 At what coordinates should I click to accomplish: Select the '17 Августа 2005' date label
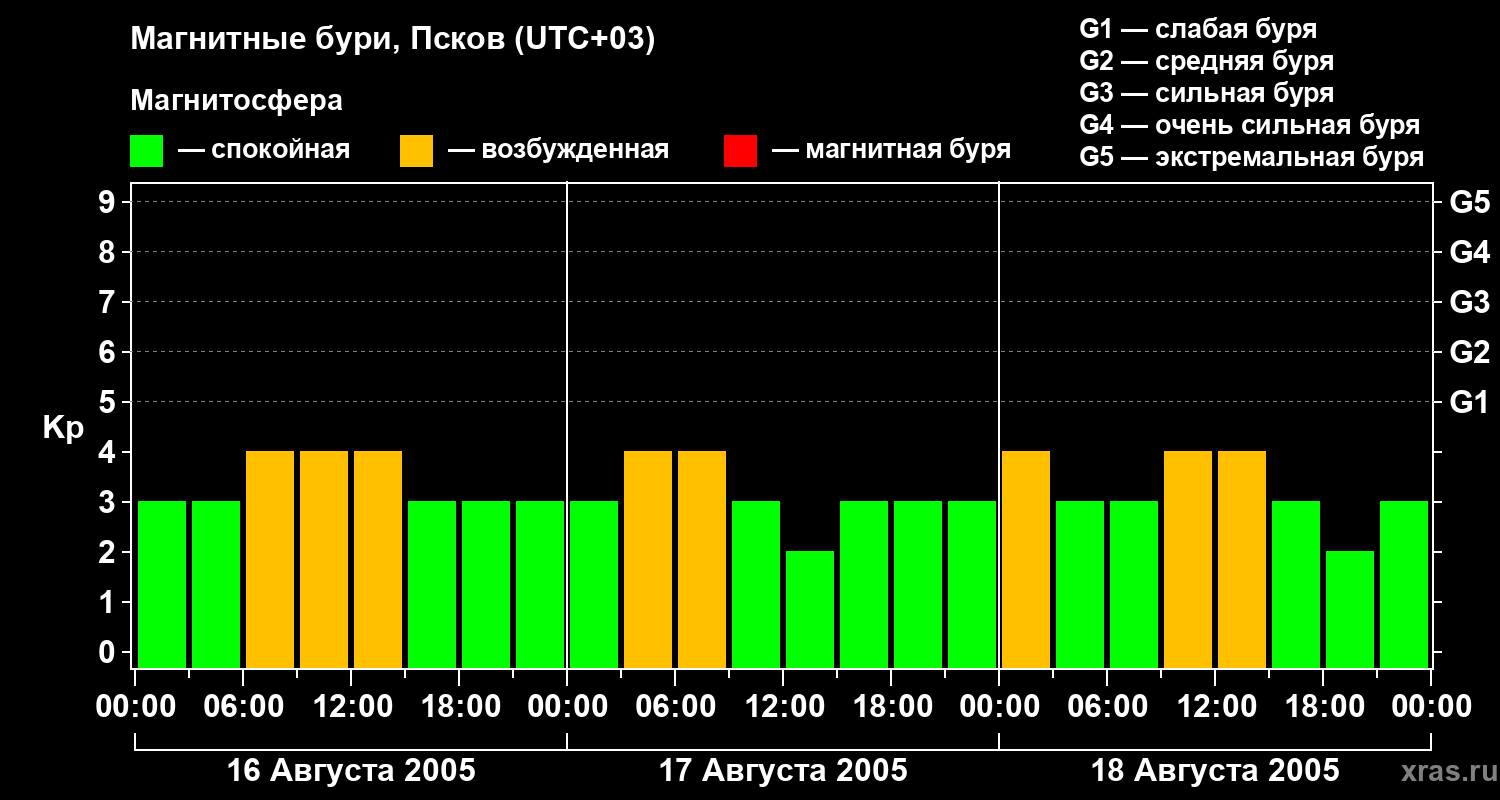783,771
